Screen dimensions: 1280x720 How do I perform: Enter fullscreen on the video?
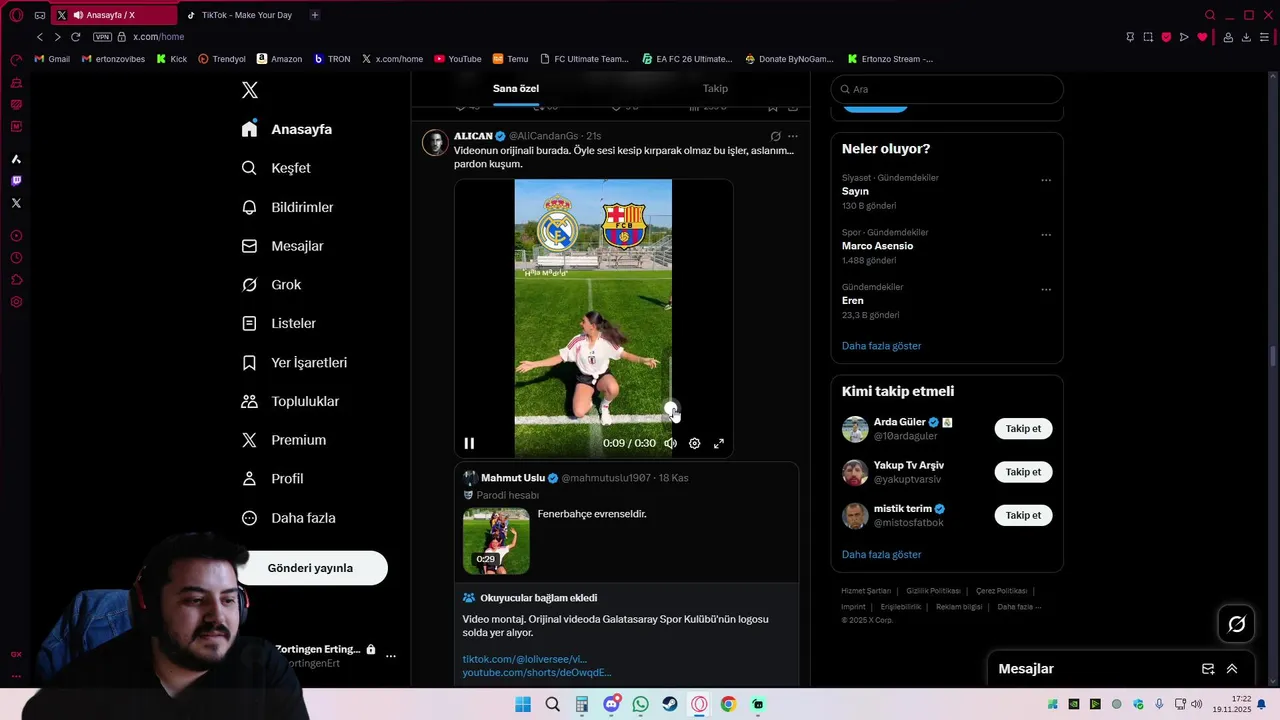(x=719, y=443)
